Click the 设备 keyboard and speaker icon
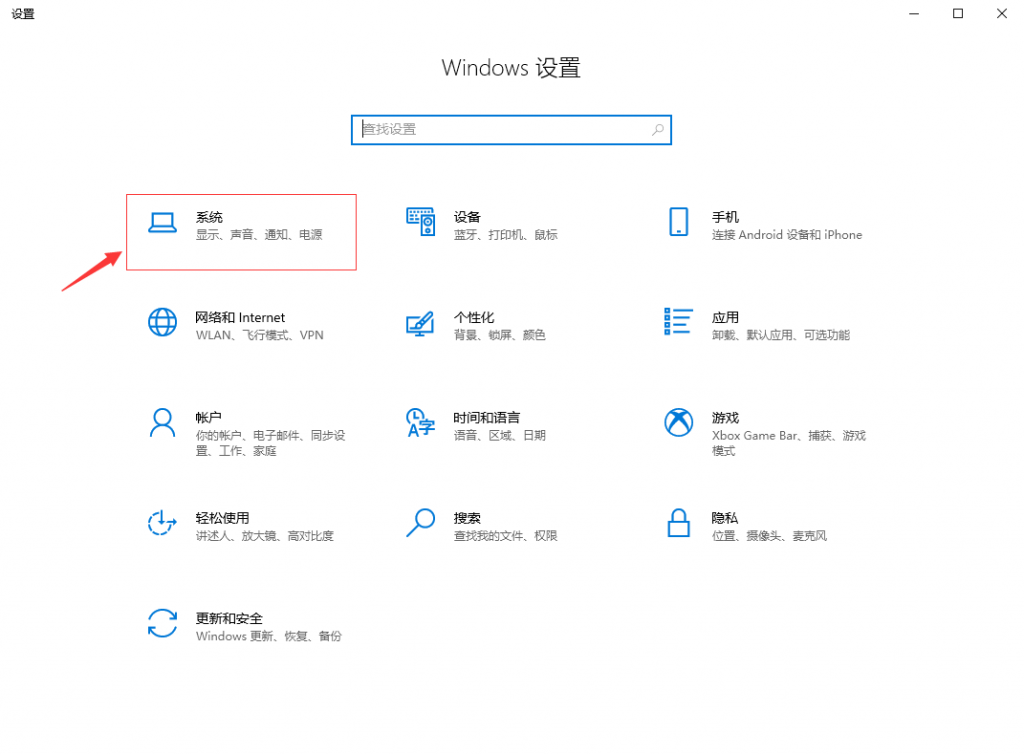This screenshot has width=1024, height=755. point(421,222)
